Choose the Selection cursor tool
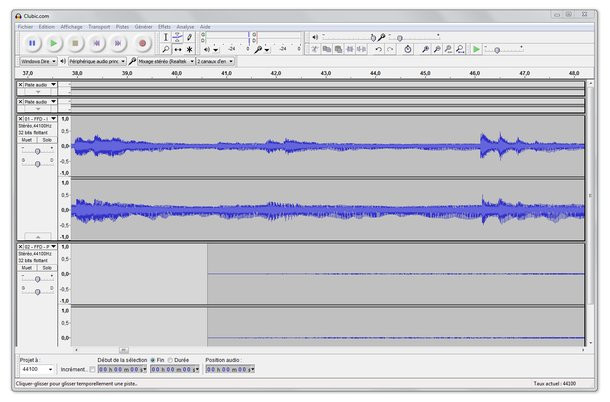 point(166,37)
